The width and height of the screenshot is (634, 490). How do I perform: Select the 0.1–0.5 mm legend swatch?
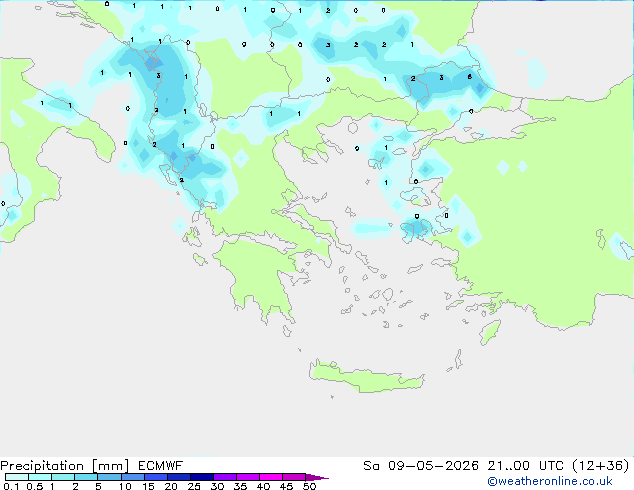17,477
